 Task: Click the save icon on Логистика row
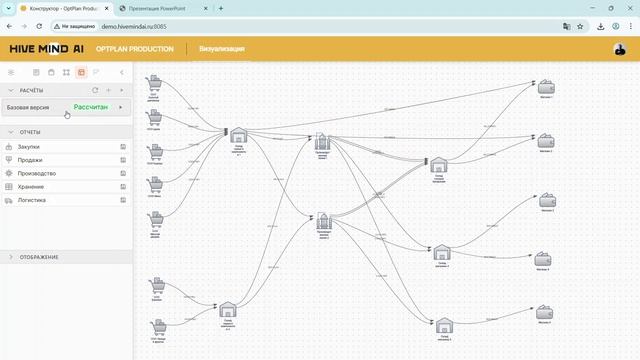[x=123, y=200]
